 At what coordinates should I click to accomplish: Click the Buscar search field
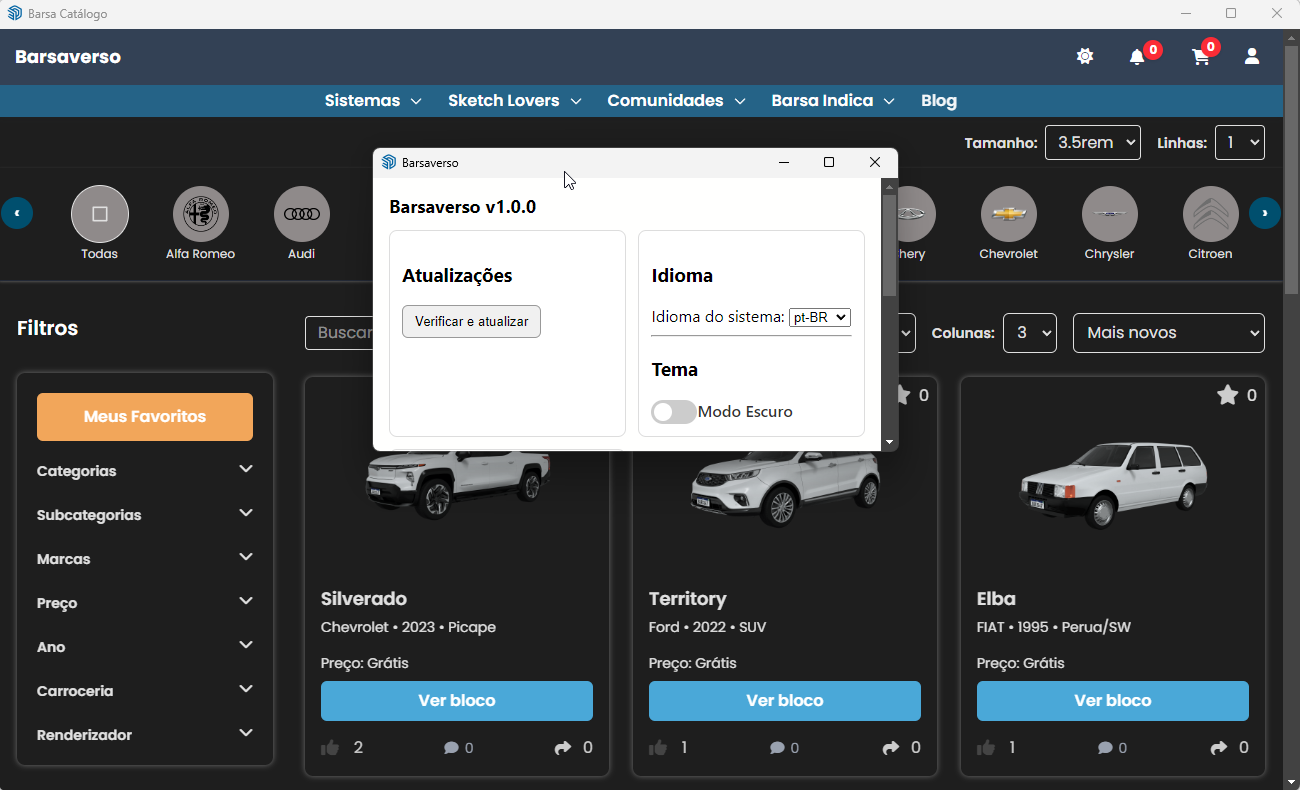[x=340, y=333]
